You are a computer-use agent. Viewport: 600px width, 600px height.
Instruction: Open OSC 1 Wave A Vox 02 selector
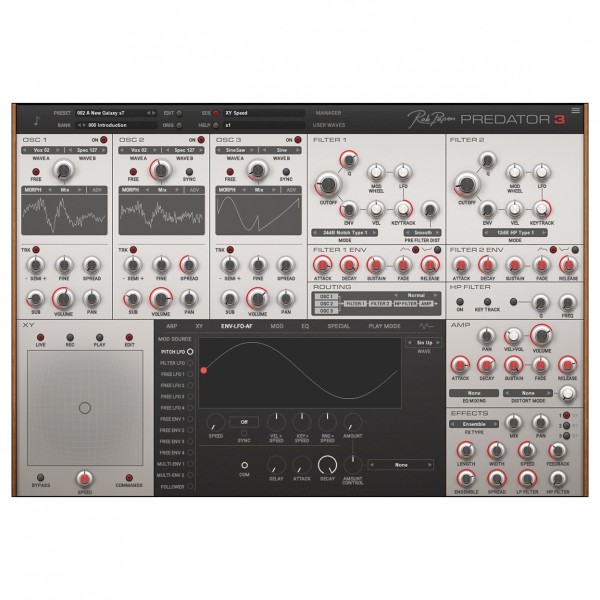[42, 150]
